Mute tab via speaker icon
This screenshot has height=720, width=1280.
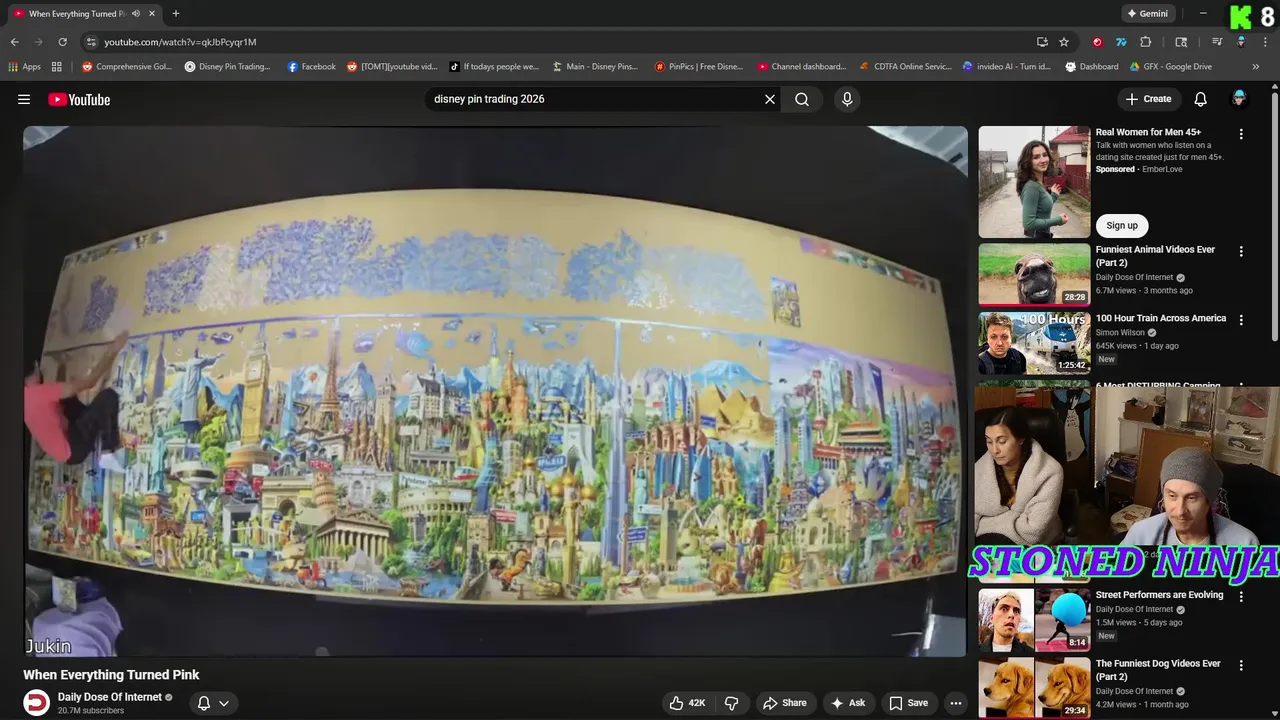click(x=135, y=14)
